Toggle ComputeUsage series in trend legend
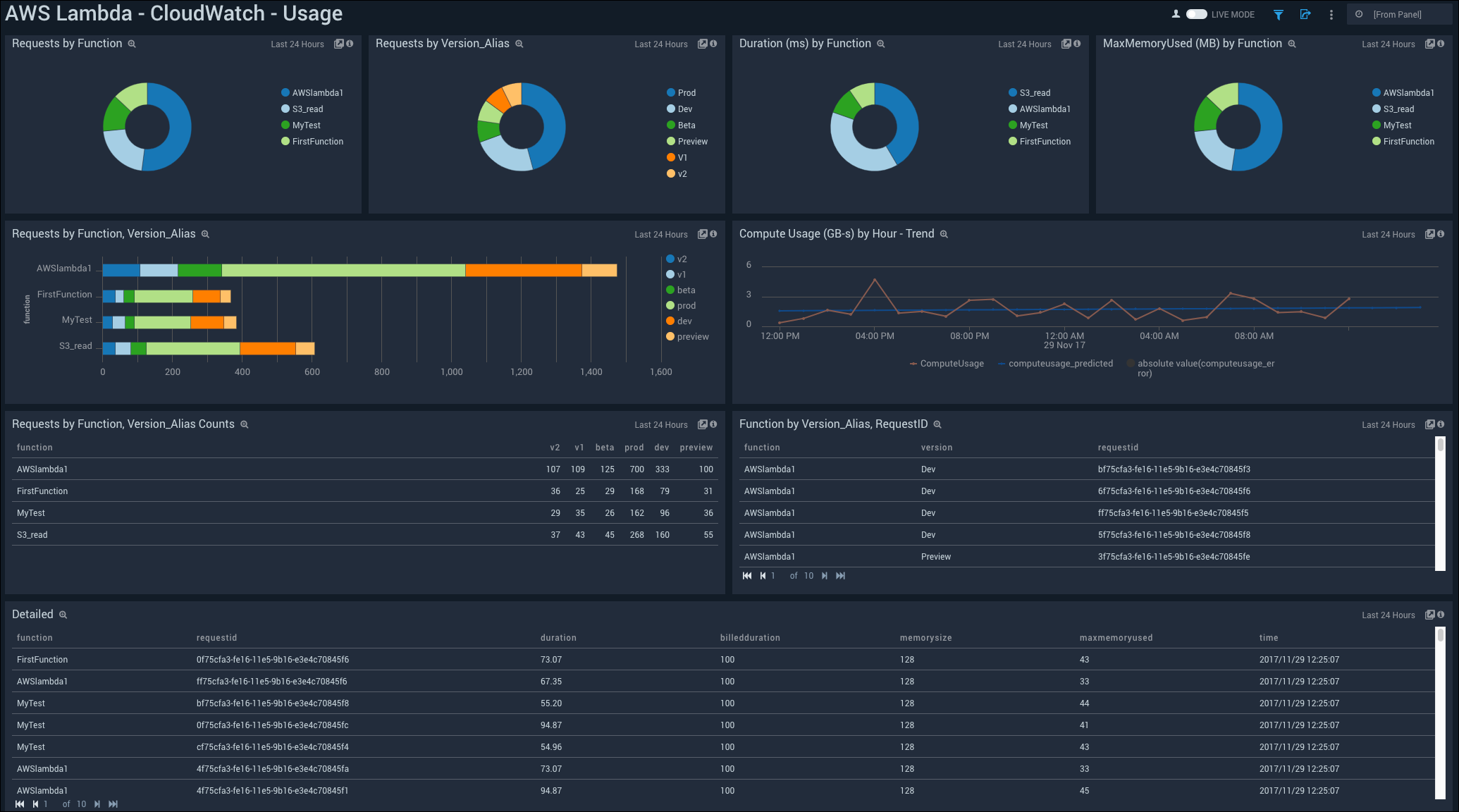The height and width of the screenshot is (812, 1459). click(x=951, y=364)
